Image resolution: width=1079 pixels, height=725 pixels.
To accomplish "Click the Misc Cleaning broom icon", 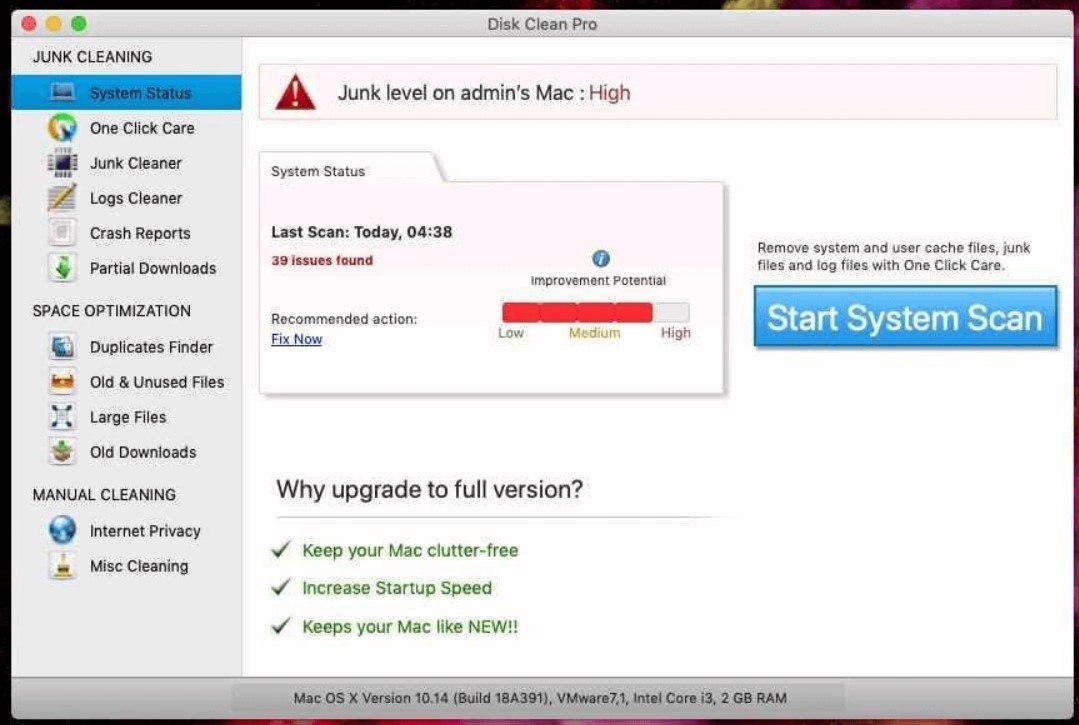I will click(63, 565).
